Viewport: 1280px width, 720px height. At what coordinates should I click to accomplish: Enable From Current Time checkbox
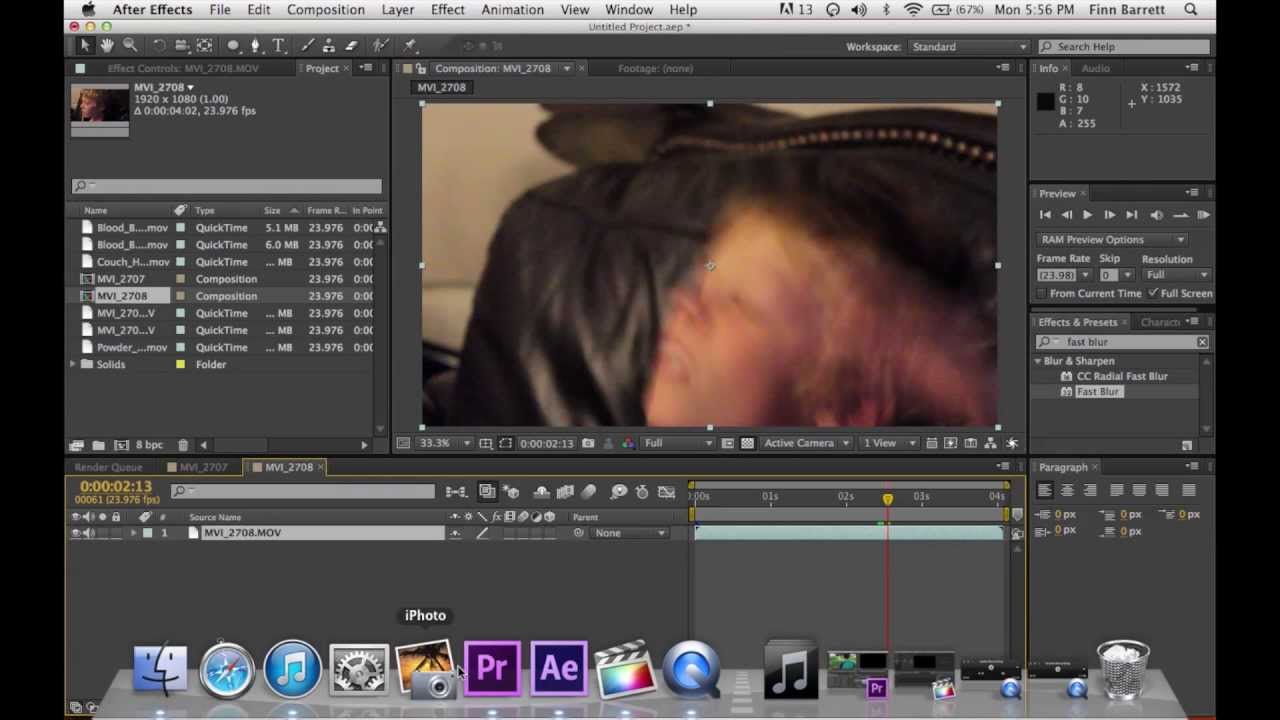pos(1042,294)
